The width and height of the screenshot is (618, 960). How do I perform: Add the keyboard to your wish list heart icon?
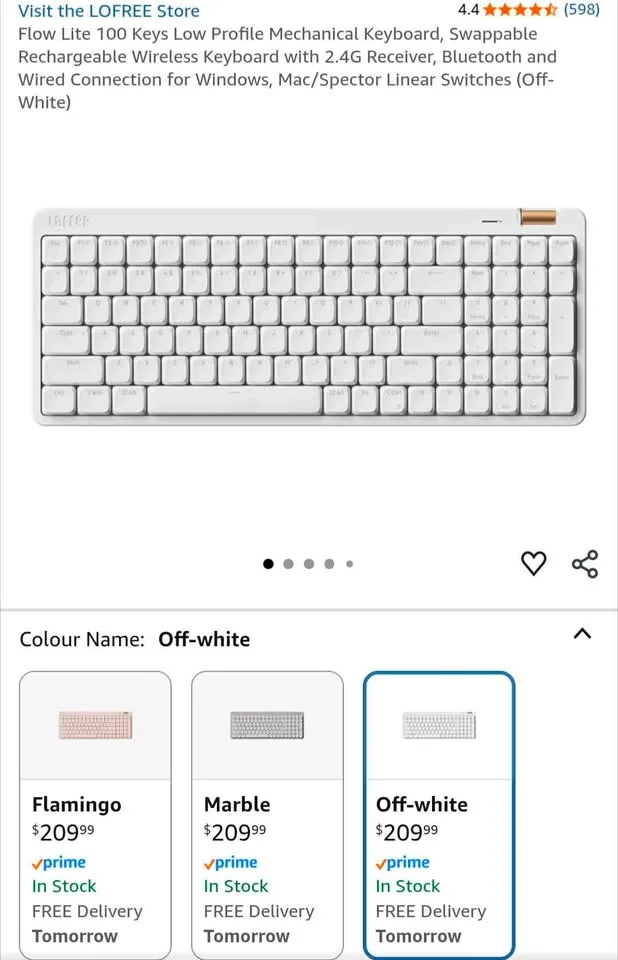coord(534,564)
